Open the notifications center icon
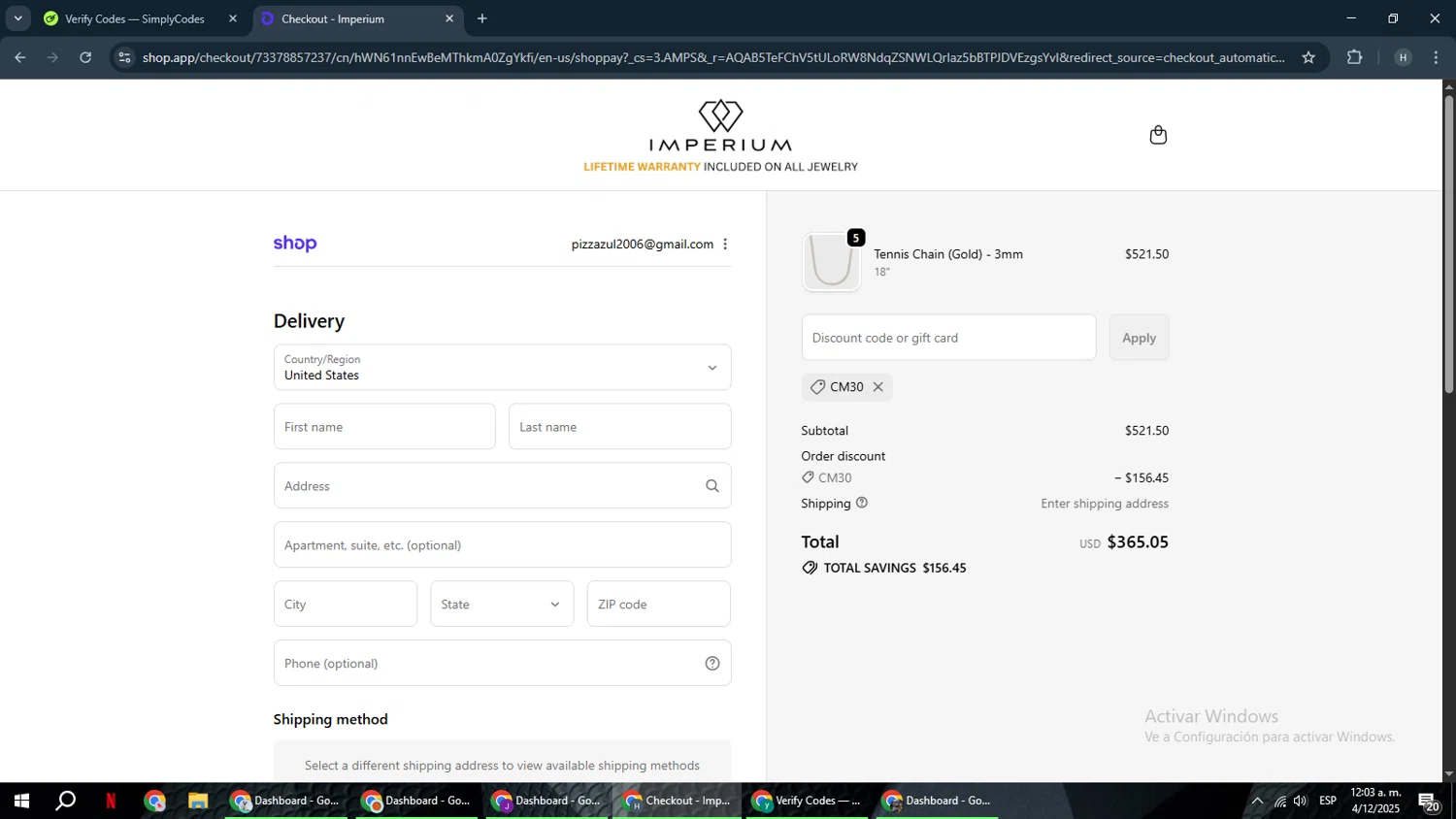Screen dimensions: 1456x819 1430,803
